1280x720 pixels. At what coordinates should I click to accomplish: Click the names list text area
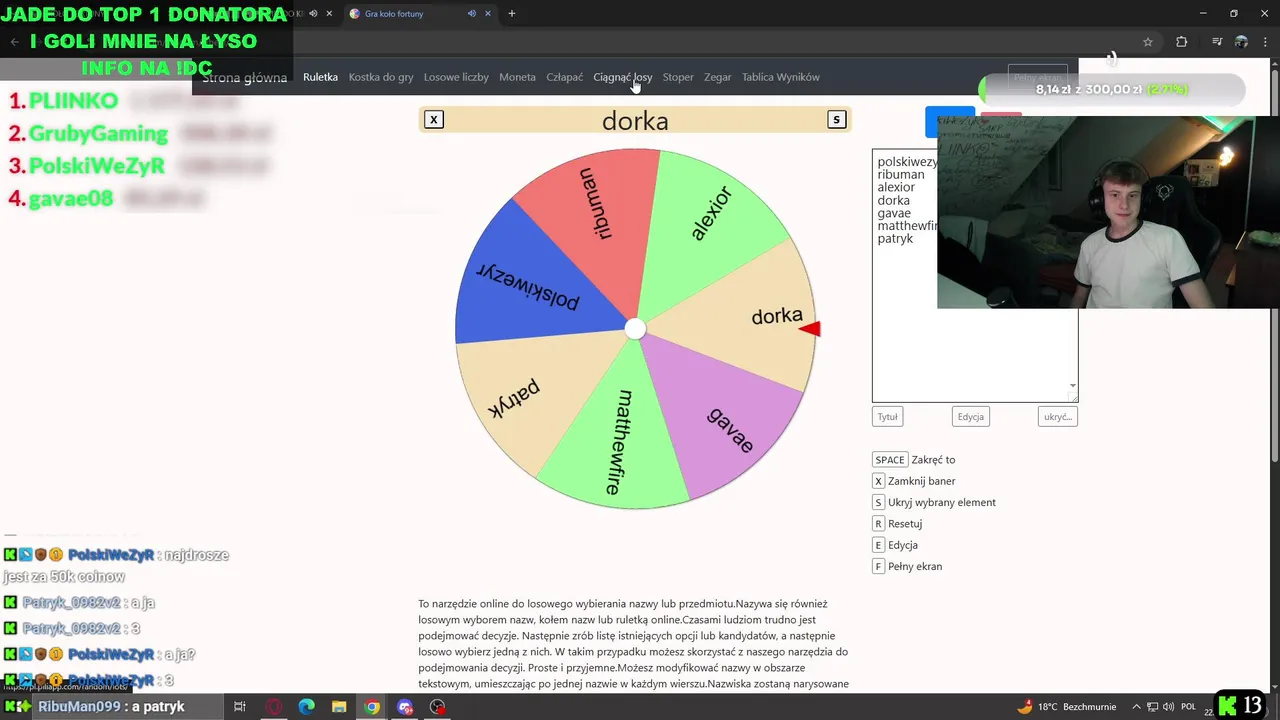974,276
